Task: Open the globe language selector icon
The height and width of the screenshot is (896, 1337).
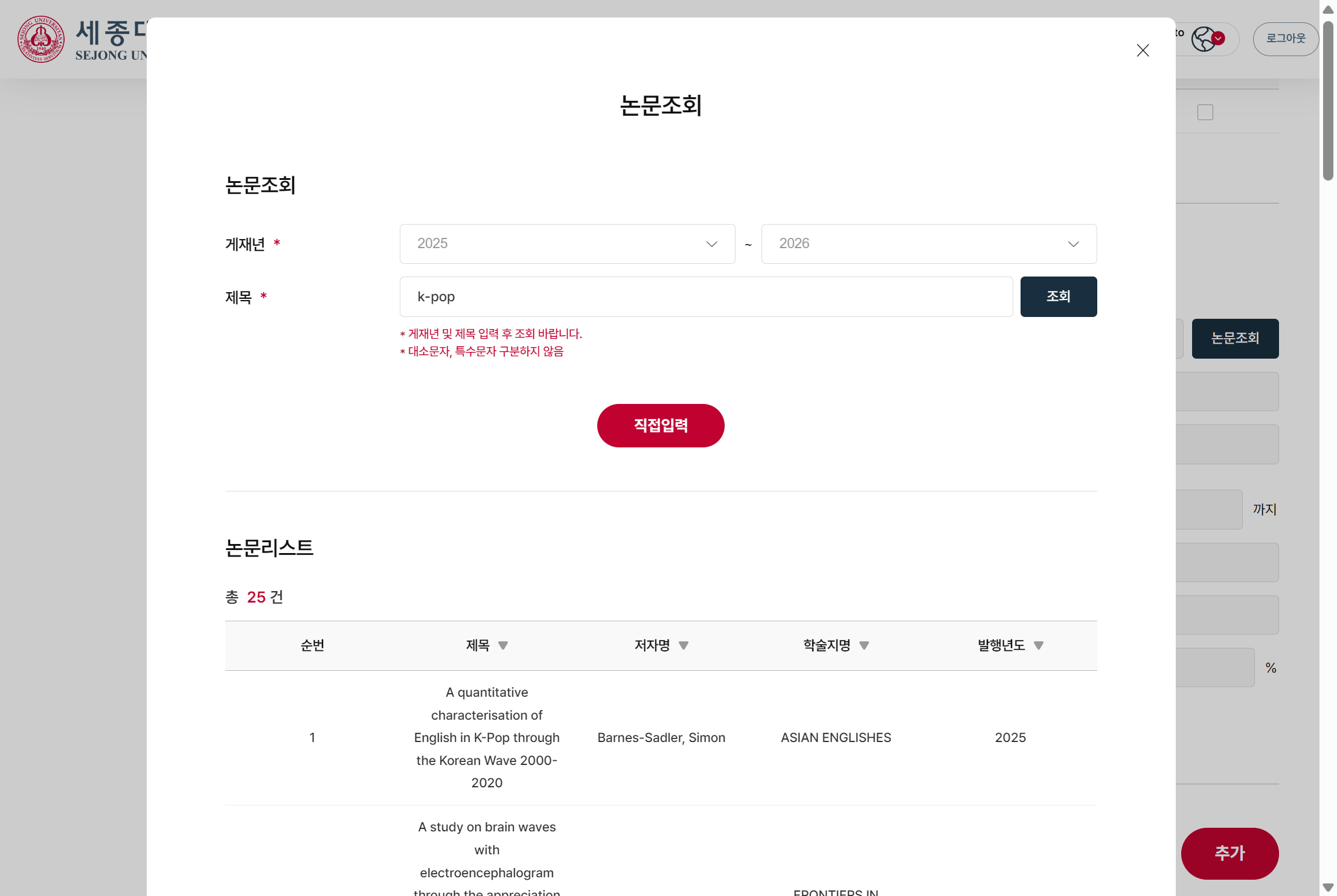Action: (x=1203, y=39)
